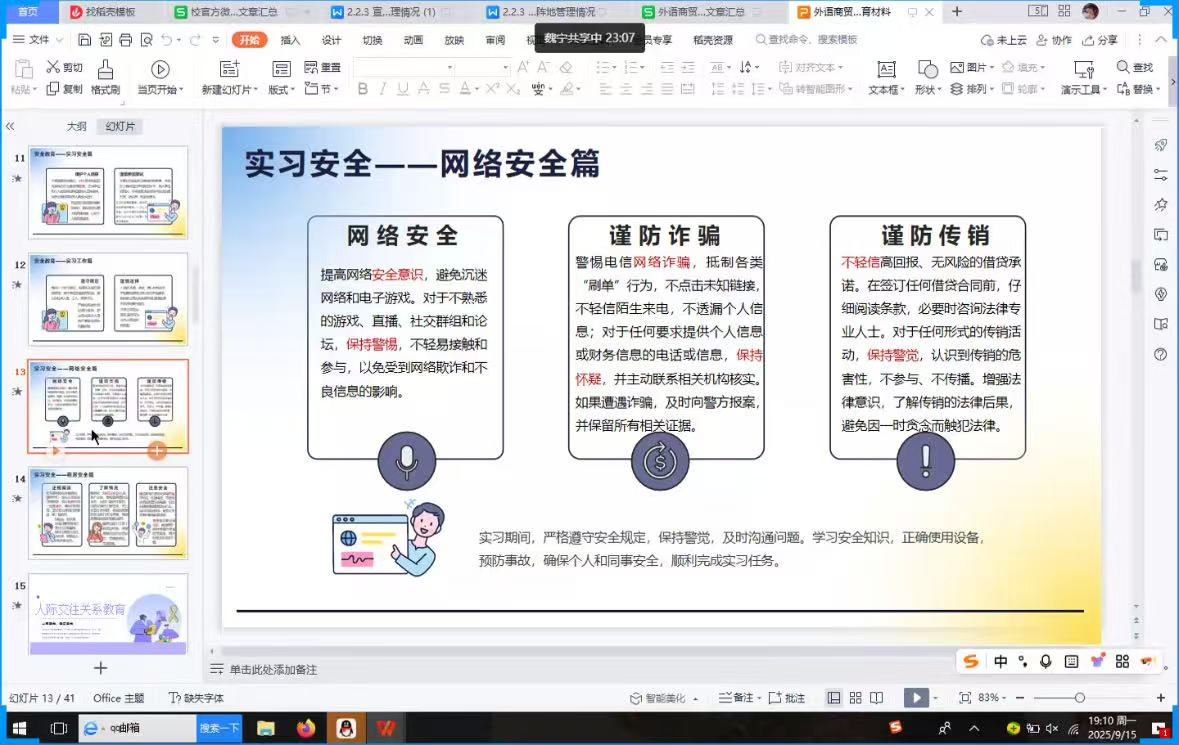This screenshot has width=1179, height=745.
Task: Click the New Slide (新建幻灯片) icon
Action: [229, 69]
